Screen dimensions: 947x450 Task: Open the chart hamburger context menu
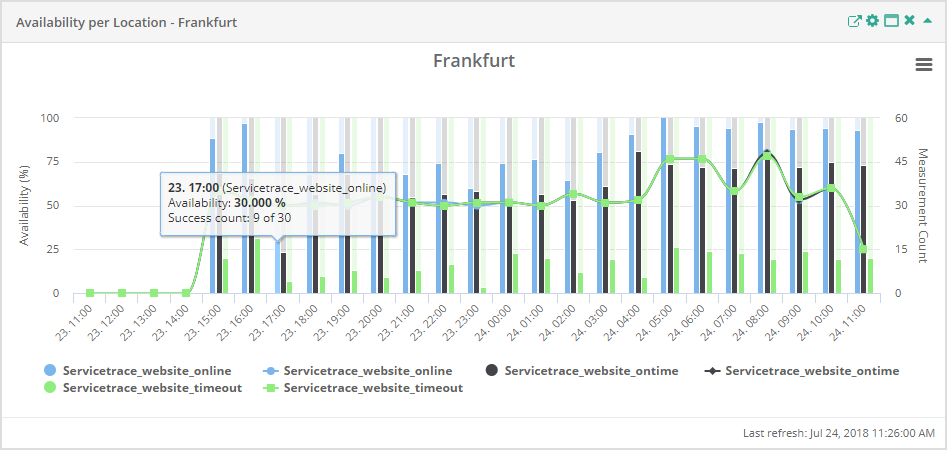924,65
